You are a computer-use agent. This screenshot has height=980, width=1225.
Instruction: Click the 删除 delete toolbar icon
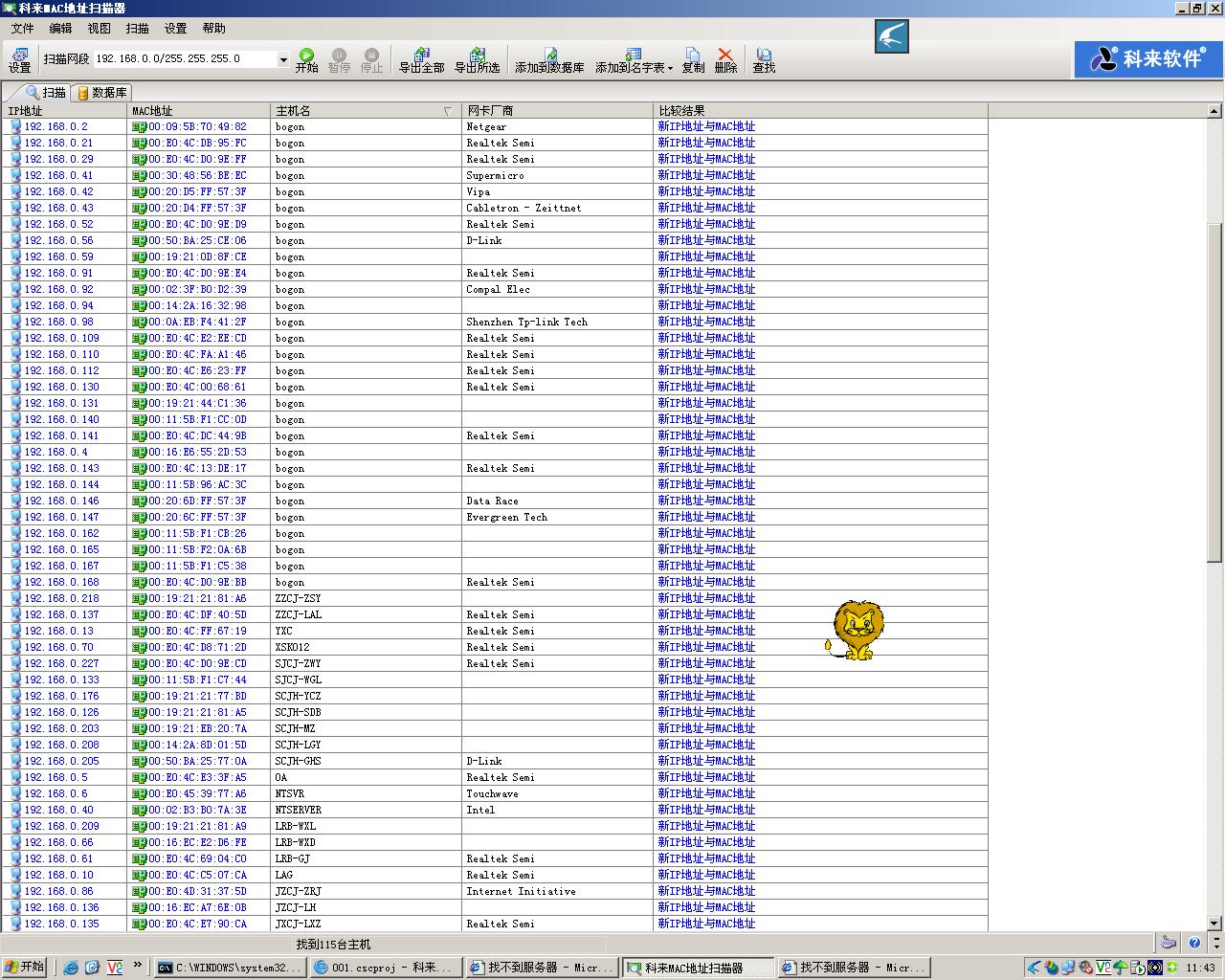tap(725, 59)
